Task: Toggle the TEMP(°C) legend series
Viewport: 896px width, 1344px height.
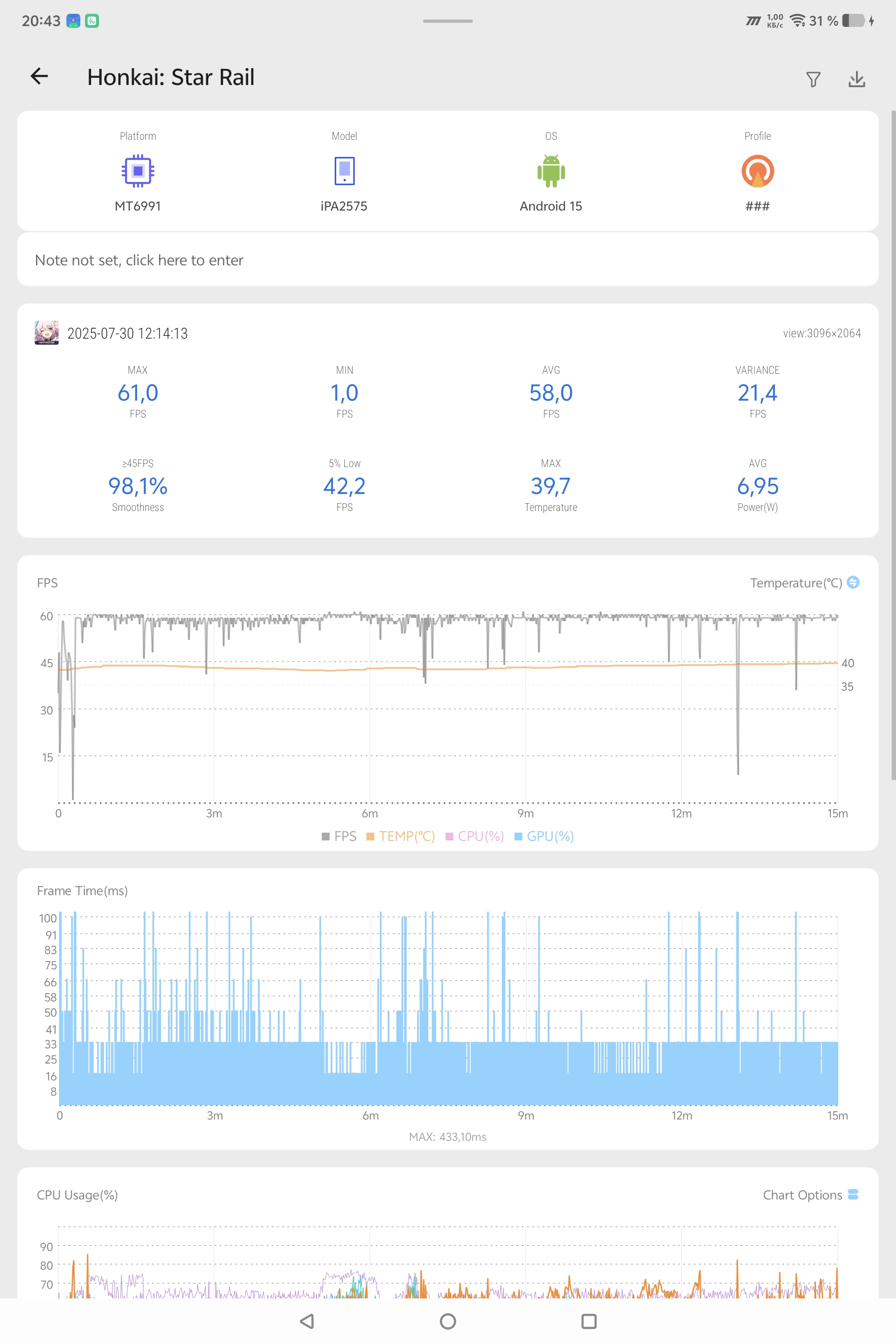Action: [x=401, y=836]
